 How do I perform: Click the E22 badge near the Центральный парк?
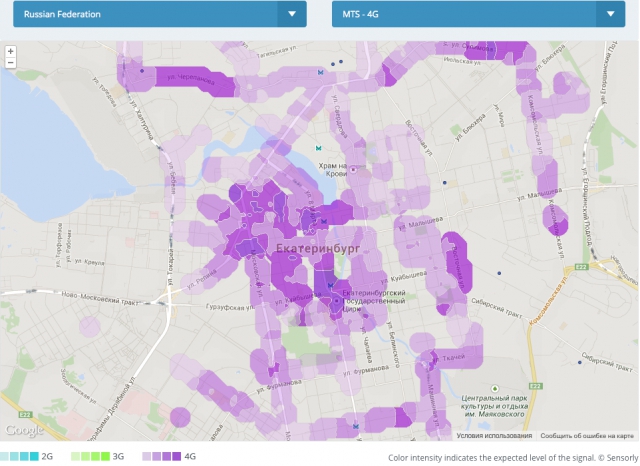[536, 386]
